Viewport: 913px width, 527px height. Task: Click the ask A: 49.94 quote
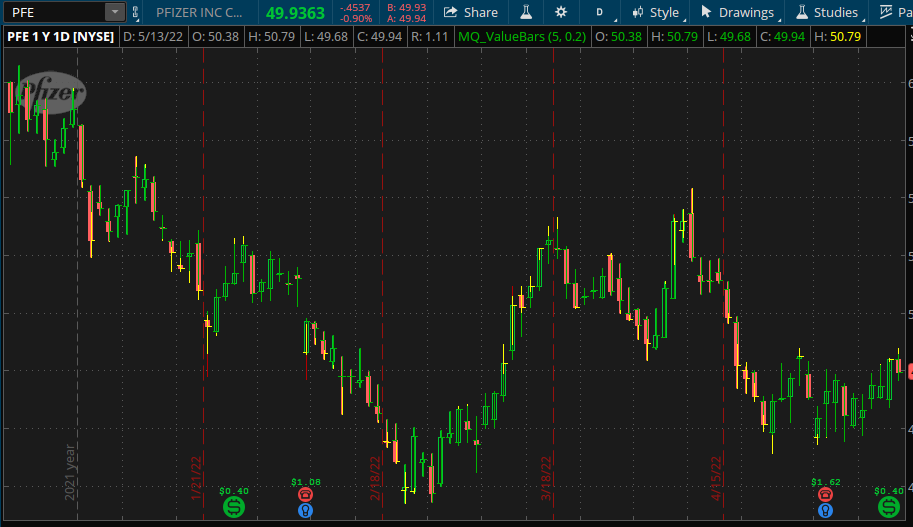(406, 18)
